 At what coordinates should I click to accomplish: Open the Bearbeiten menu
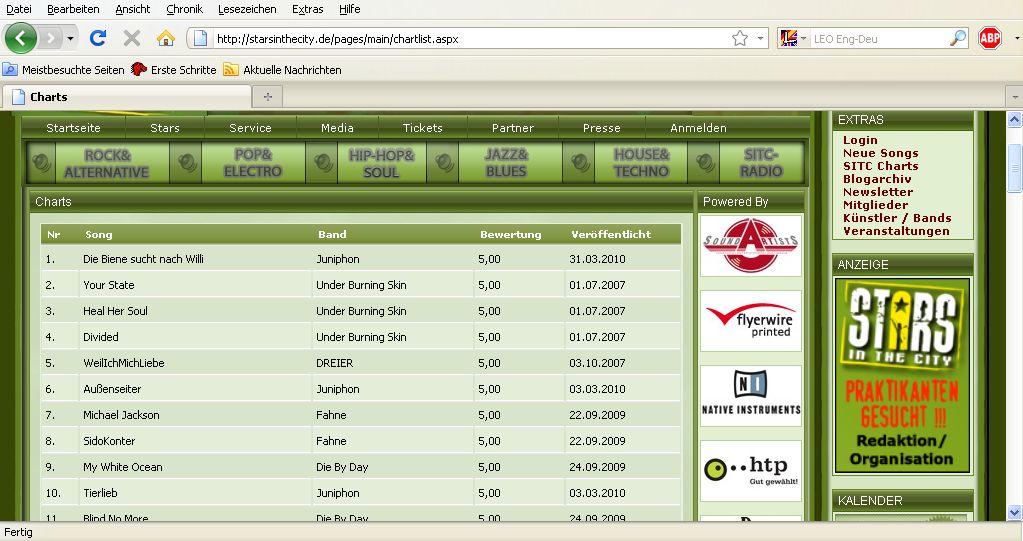click(x=73, y=9)
